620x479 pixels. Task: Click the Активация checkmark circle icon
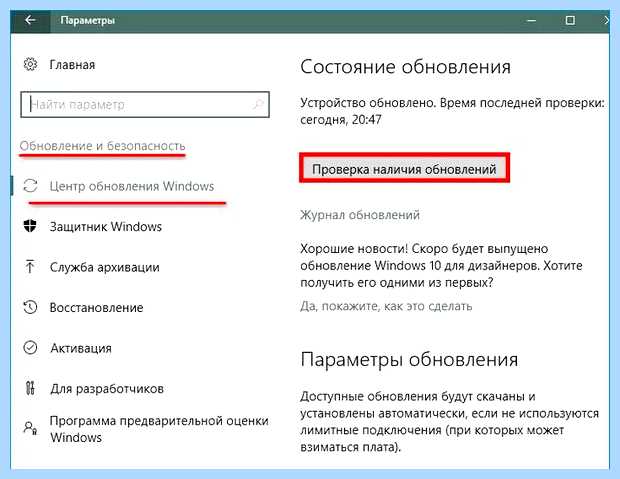(x=30, y=348)
